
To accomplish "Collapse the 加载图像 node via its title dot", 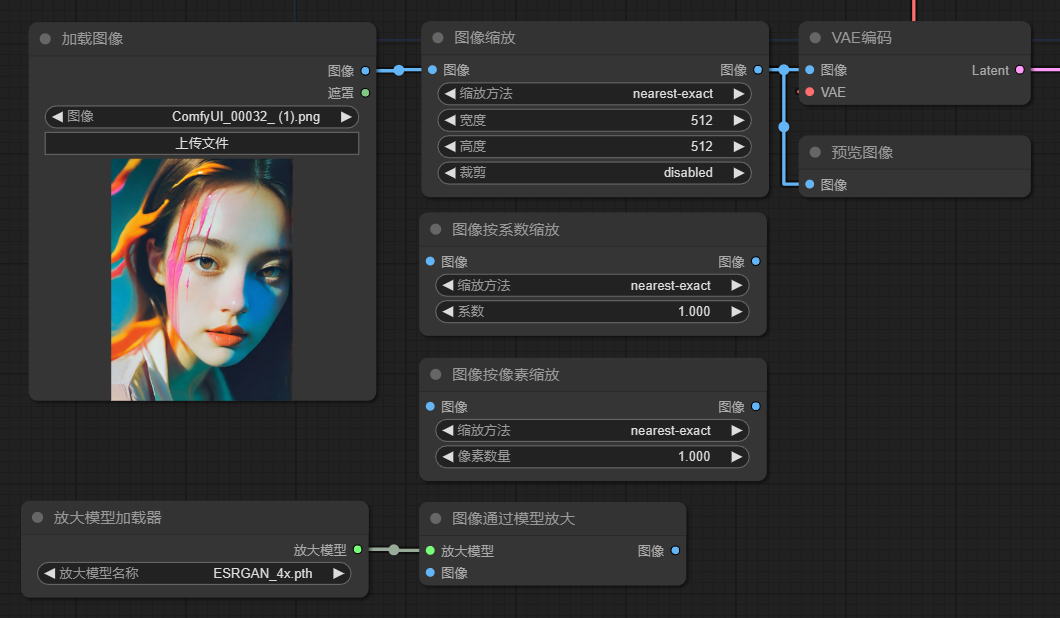I will click(x=45, y=39).
